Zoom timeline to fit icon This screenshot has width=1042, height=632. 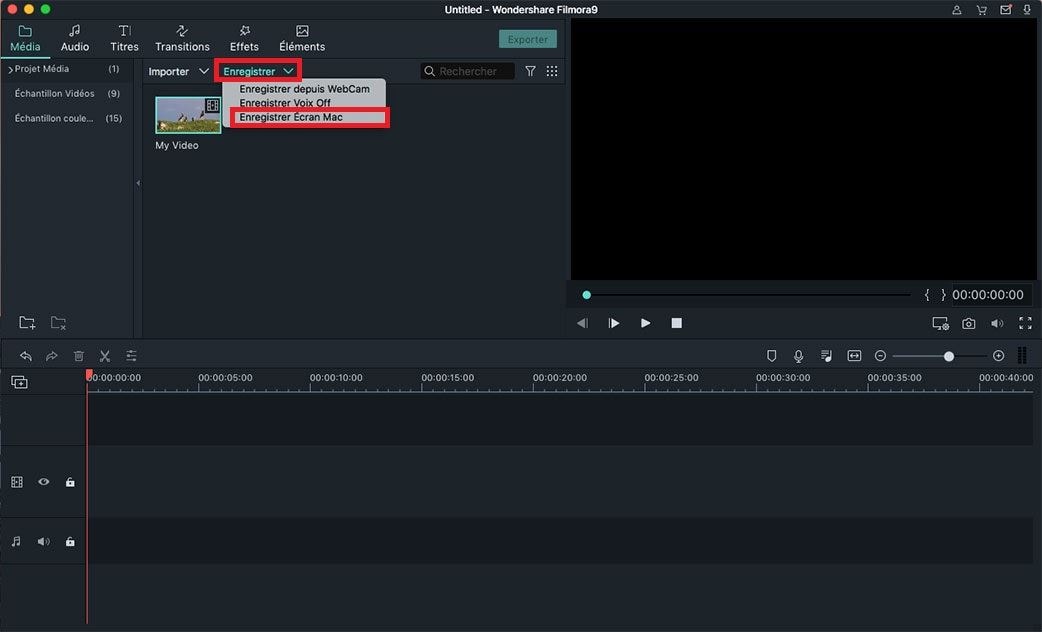pos(855,356)
